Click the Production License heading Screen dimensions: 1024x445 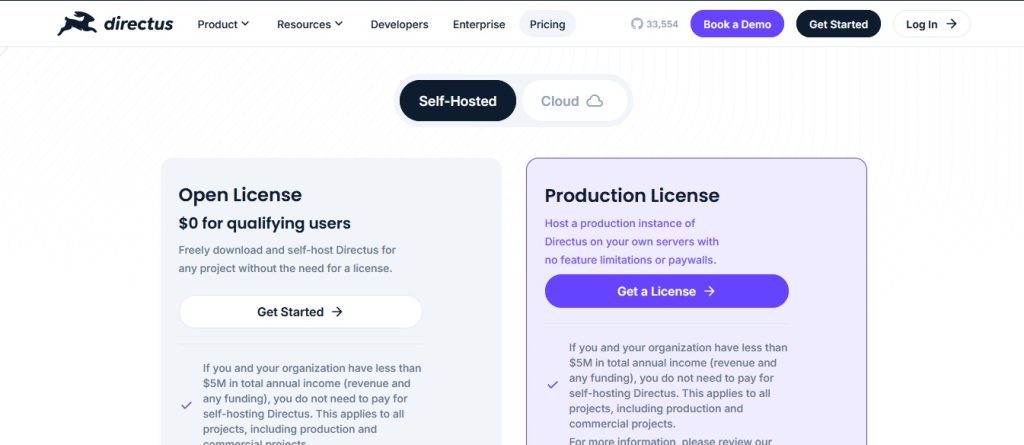(632, 195)
